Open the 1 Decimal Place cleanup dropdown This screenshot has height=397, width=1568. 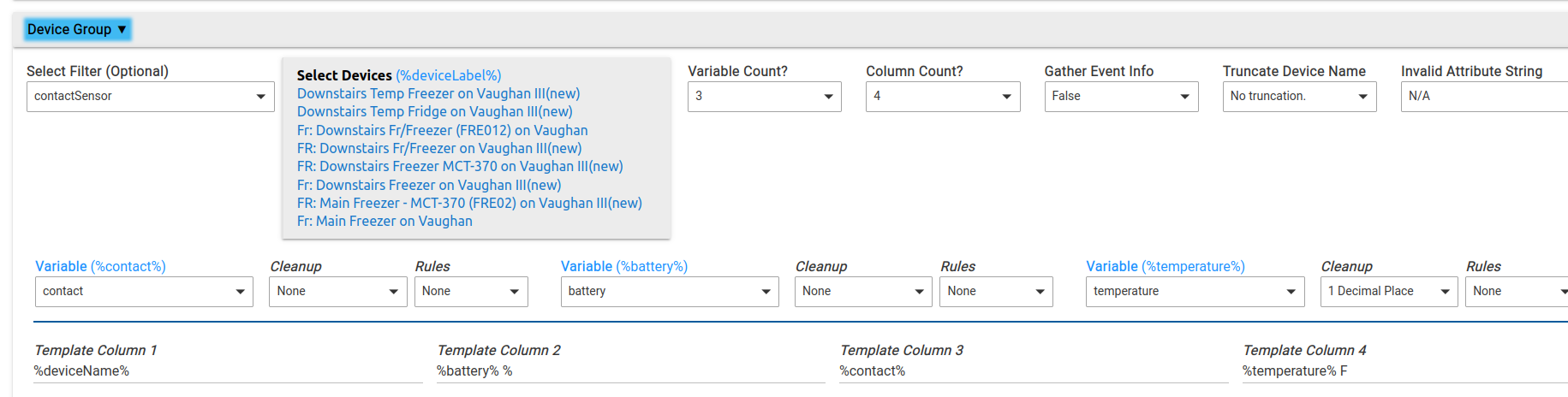tap(1389, 292)
